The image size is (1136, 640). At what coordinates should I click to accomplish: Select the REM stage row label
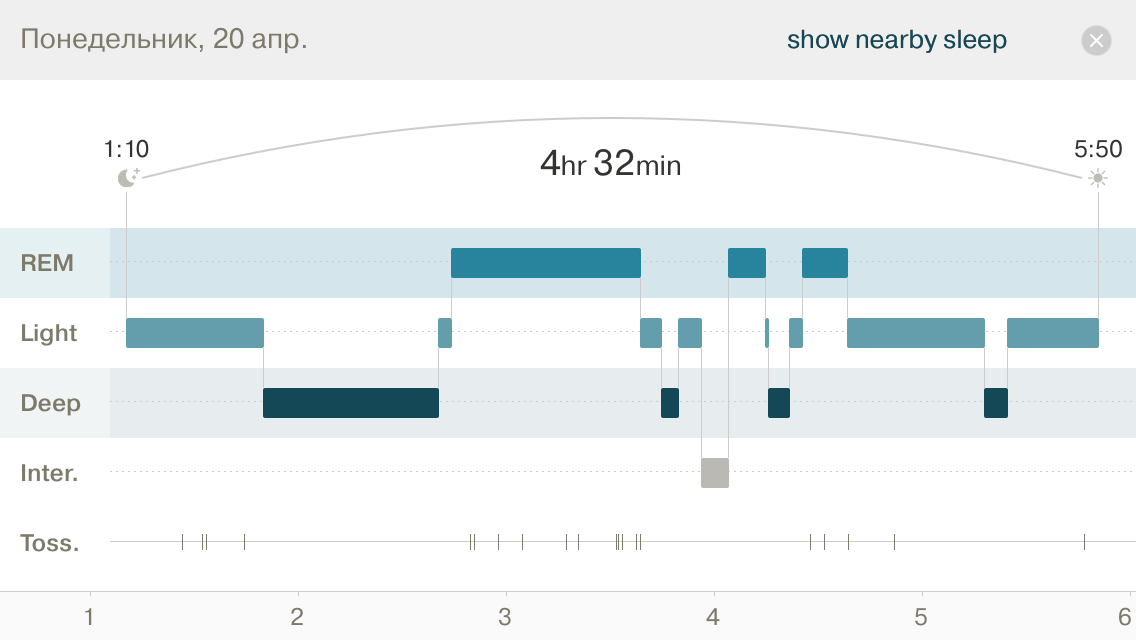[x=47, y=263]
